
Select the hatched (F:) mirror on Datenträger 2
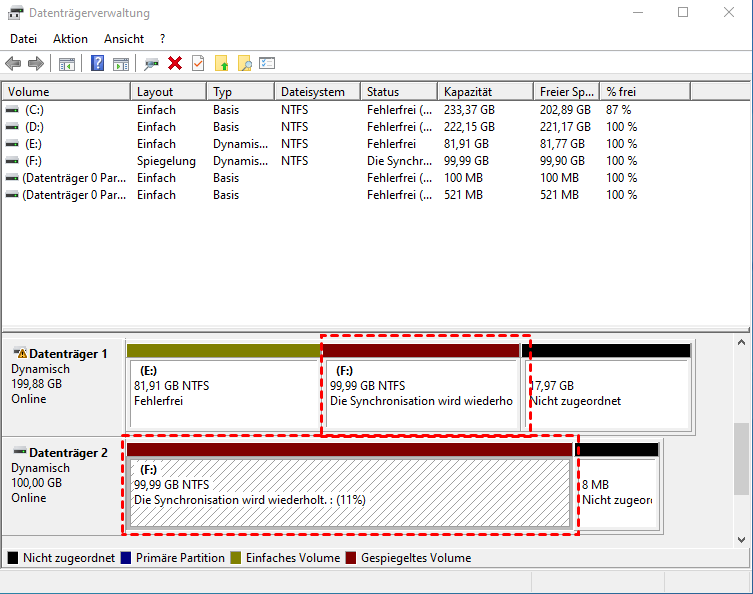350,485
